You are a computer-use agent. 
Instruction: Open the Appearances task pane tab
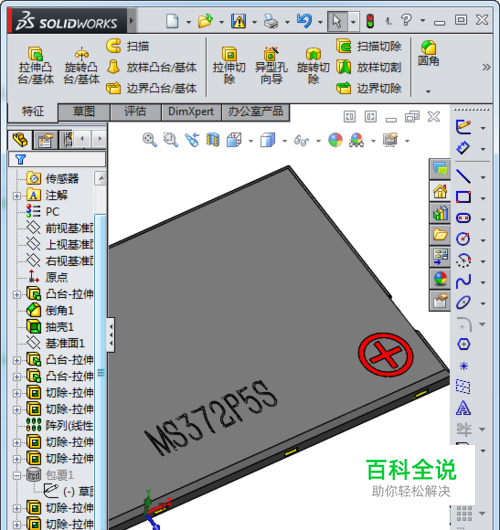click(440, 279)
